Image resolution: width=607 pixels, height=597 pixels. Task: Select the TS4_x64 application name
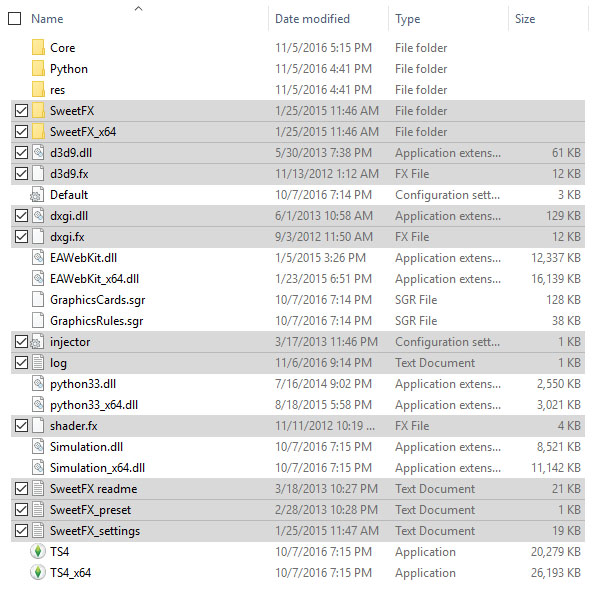click(70, 573)
